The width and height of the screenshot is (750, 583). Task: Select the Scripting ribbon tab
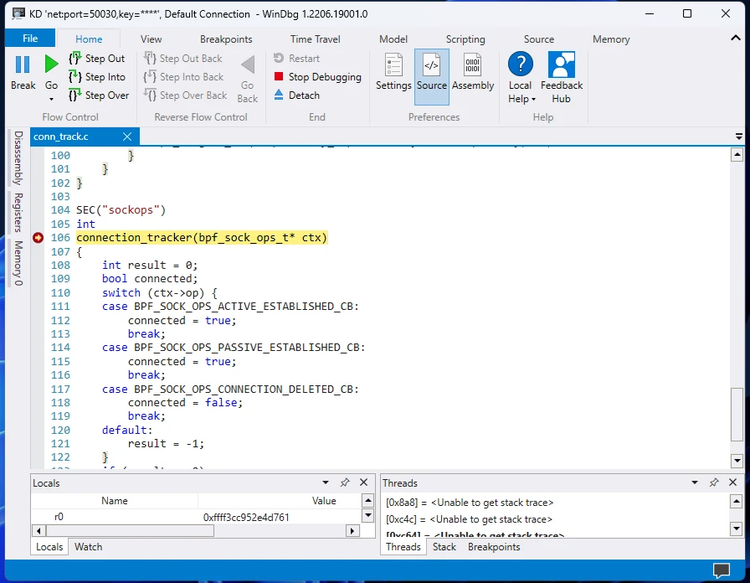pos(465,39)
